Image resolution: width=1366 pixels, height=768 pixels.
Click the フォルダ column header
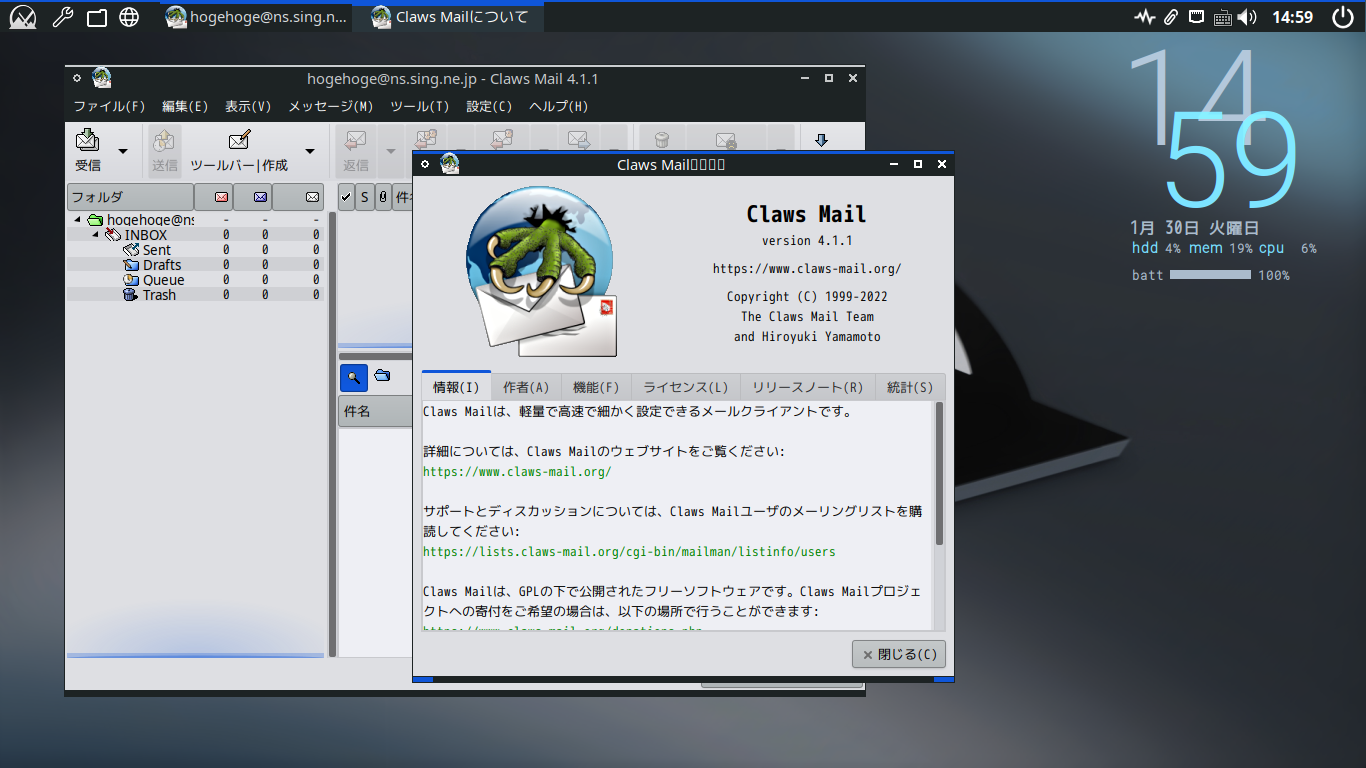coord(130,197)
